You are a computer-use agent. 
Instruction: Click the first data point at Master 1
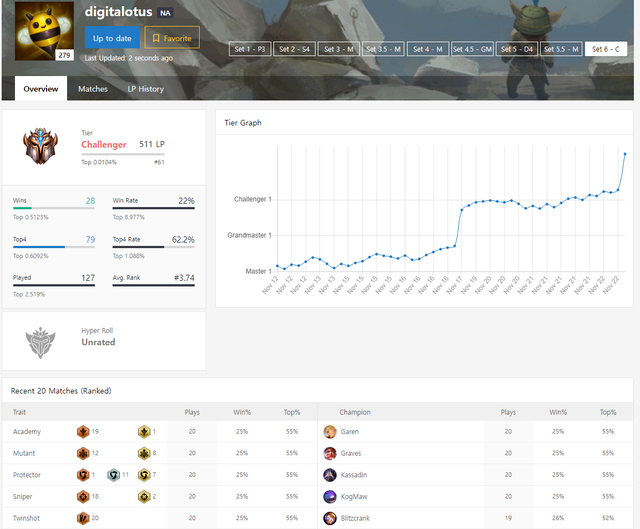278,266
